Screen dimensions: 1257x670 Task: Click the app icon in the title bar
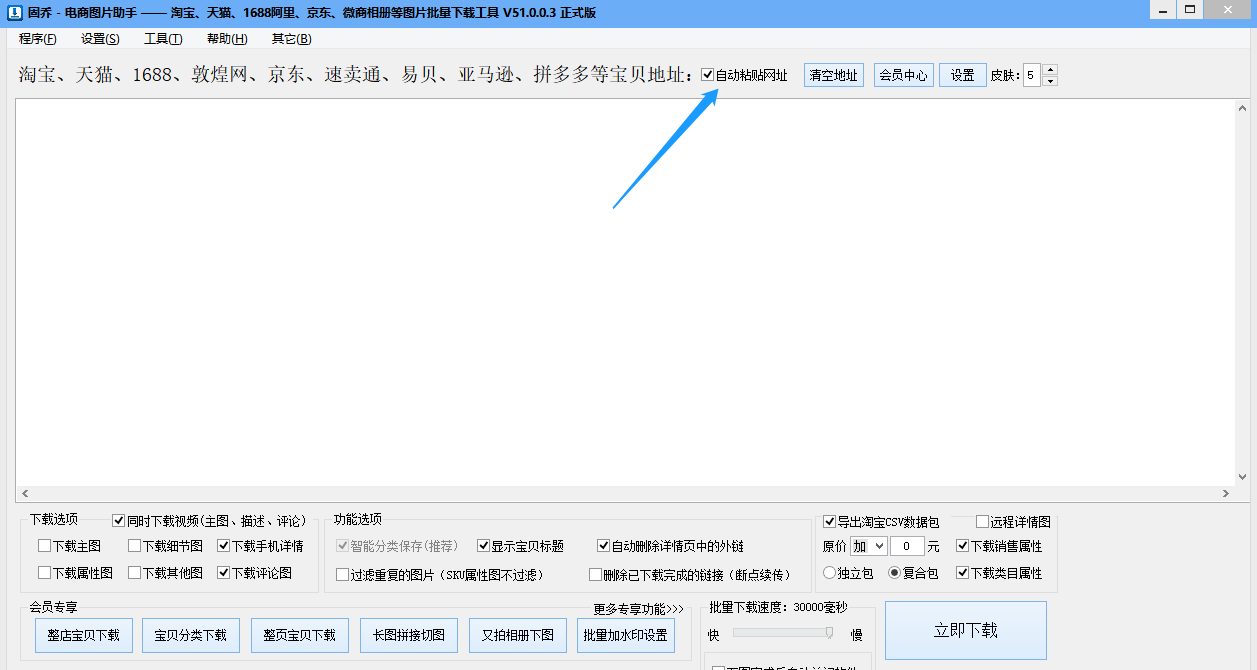15,12
